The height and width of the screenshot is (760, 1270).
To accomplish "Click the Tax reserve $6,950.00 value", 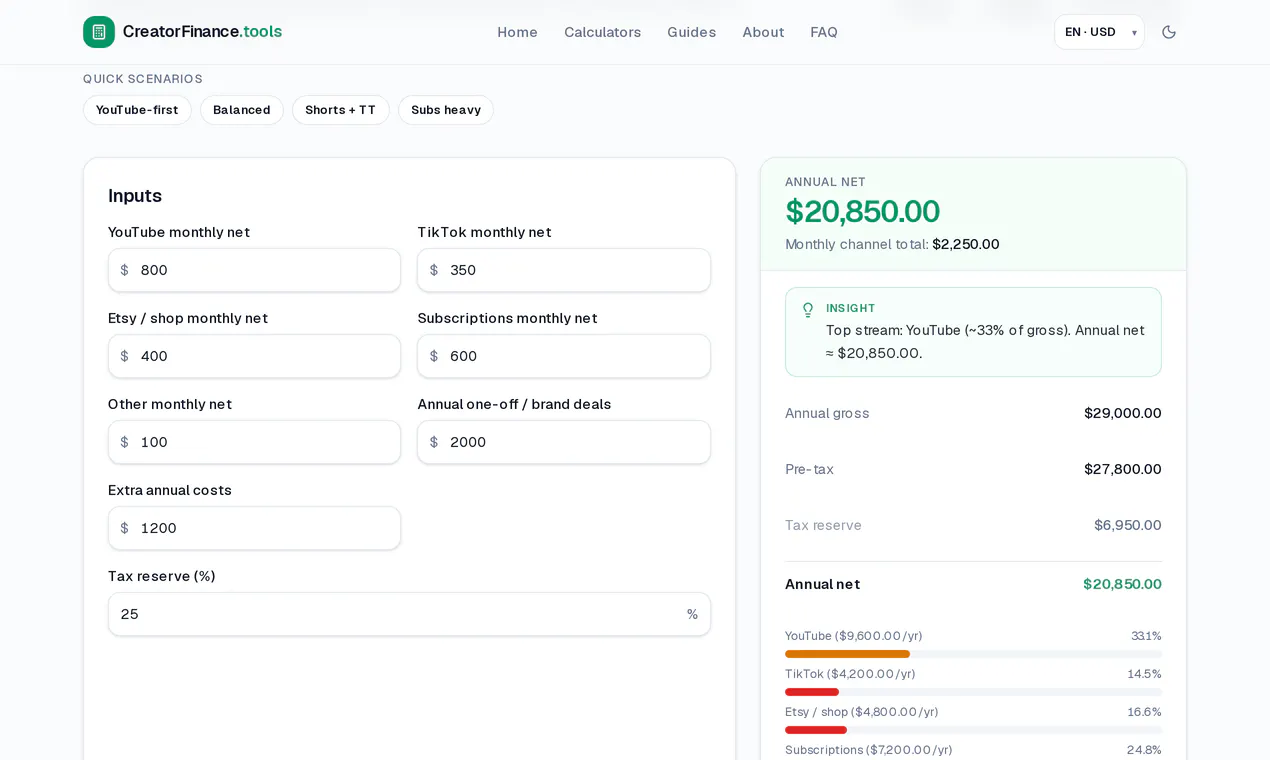I will pyautogui.click(x=1127, y=525).
